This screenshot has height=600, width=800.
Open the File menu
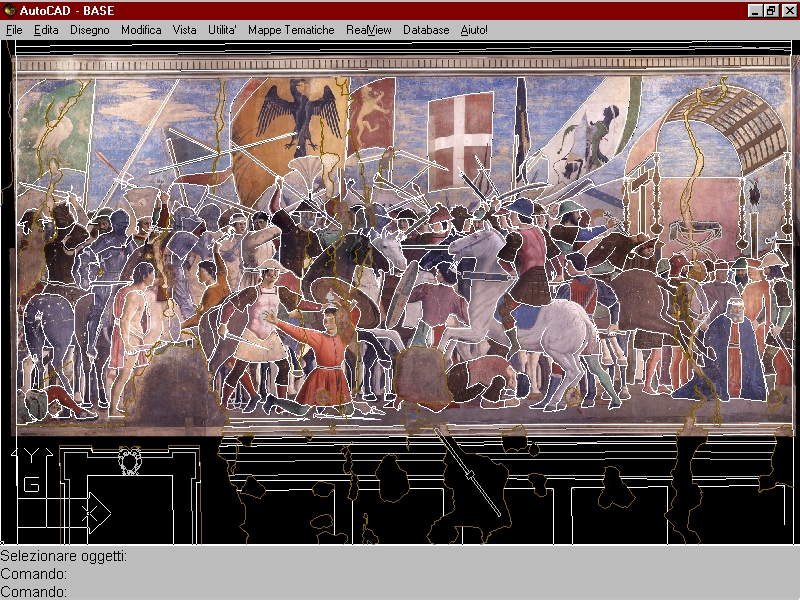[x=14, y=30]
